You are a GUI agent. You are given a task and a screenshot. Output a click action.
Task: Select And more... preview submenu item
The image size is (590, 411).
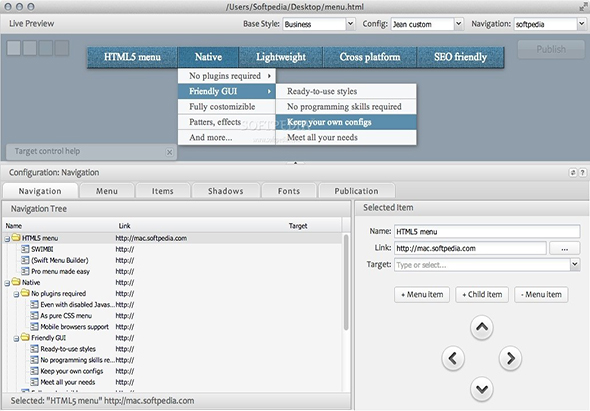227,138
